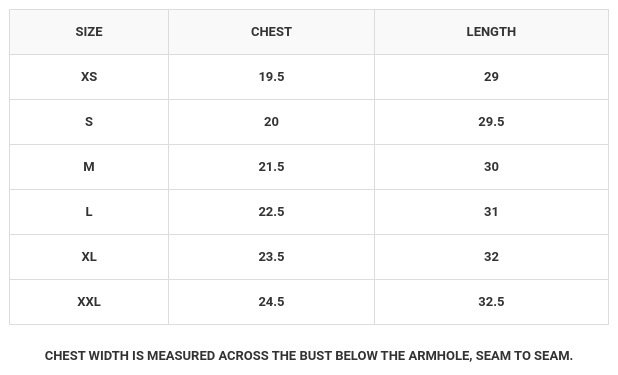Viewport: 618px width, 375px height.
Task: Click chest value 20 in S row
Action: (271, 122)
